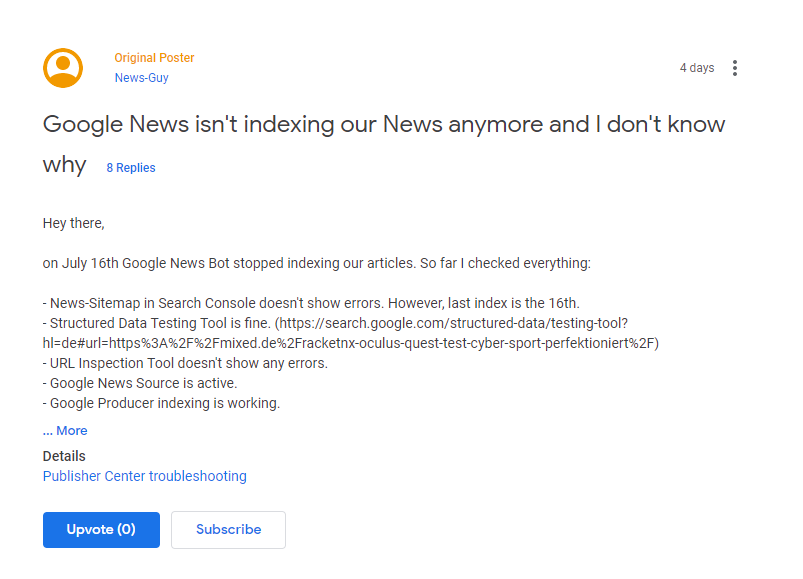Show the 8 Replies for this thread
Viewport: 803px width, 579px height.
point(130,167)
